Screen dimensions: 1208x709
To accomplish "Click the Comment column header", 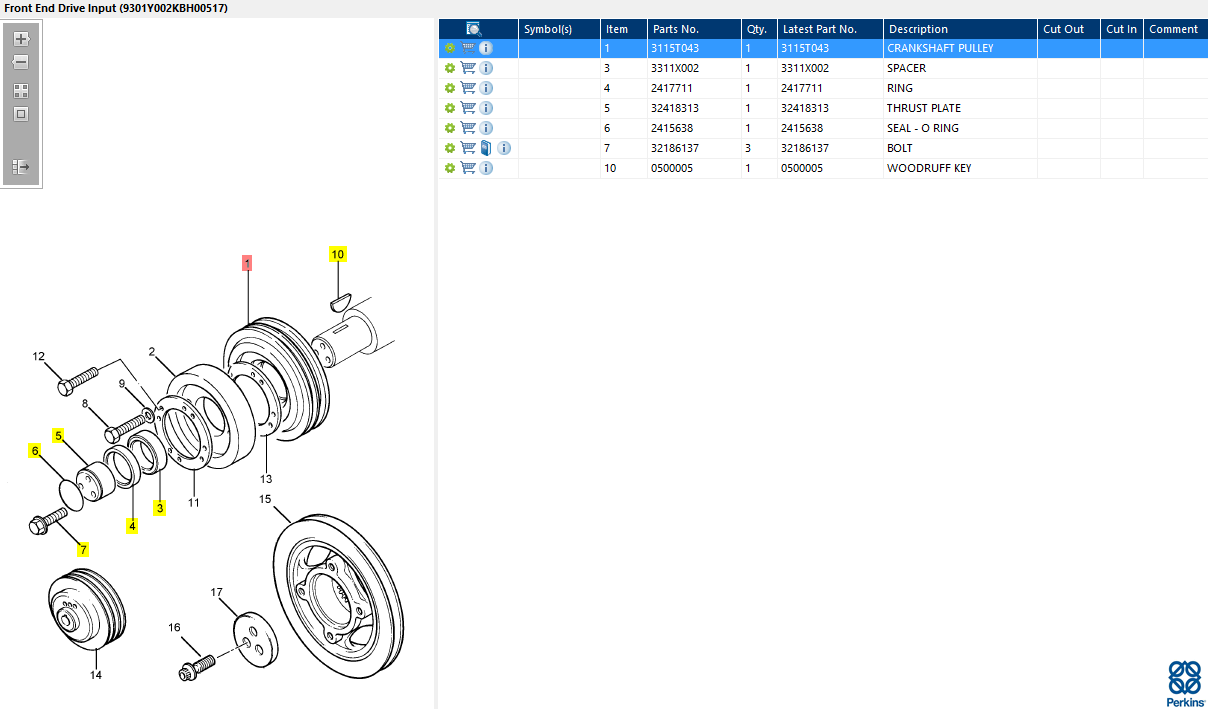I will point(1175,29).
